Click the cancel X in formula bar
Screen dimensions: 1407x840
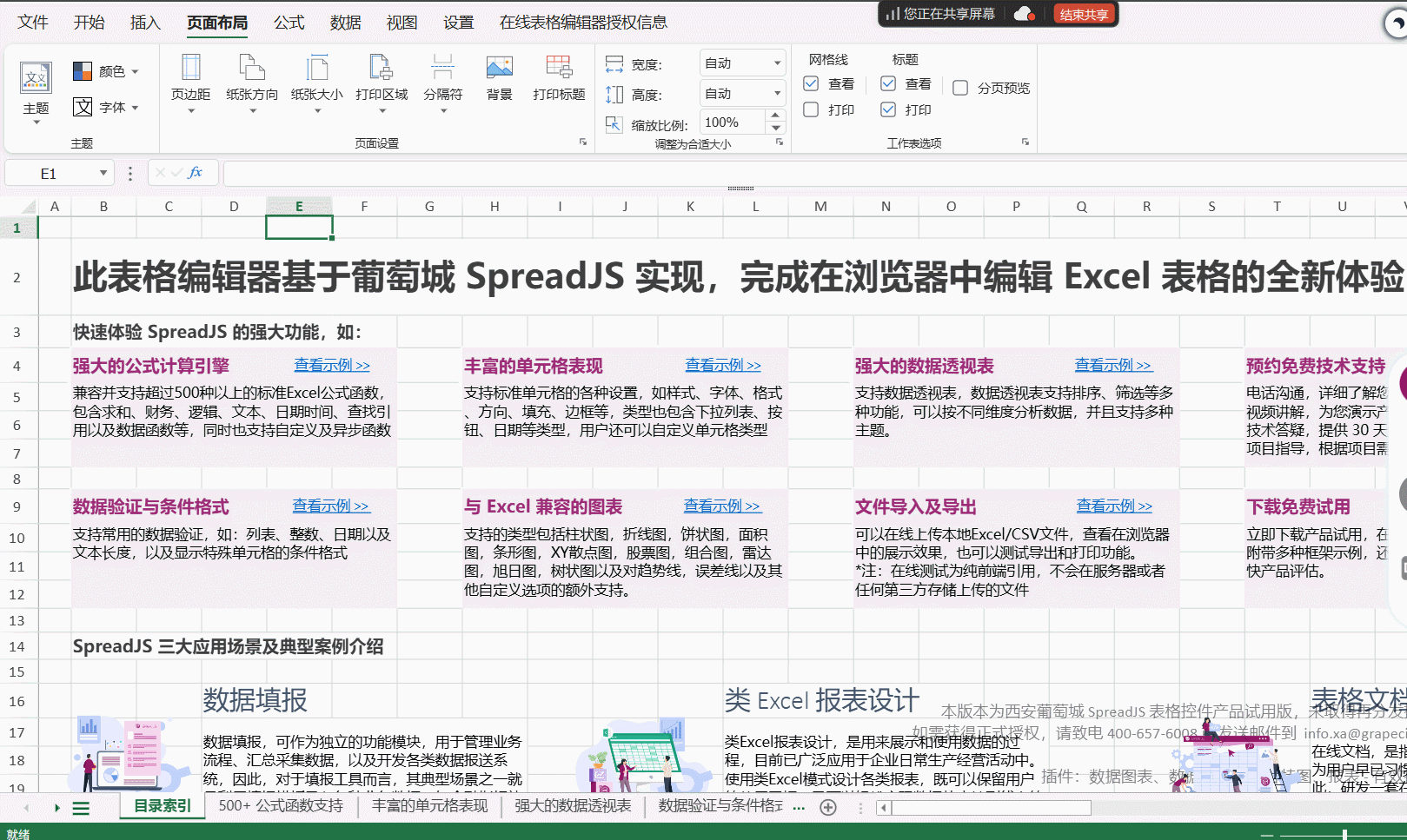(x=160, y=173)
